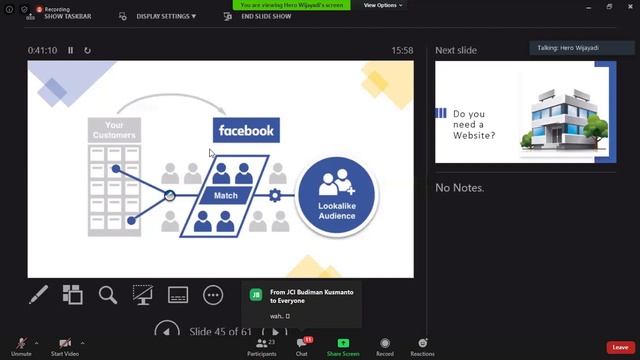Screen dimensions: 640x360
Task: Click the JB avatar in chat popup
Action: tap(256, 295)
